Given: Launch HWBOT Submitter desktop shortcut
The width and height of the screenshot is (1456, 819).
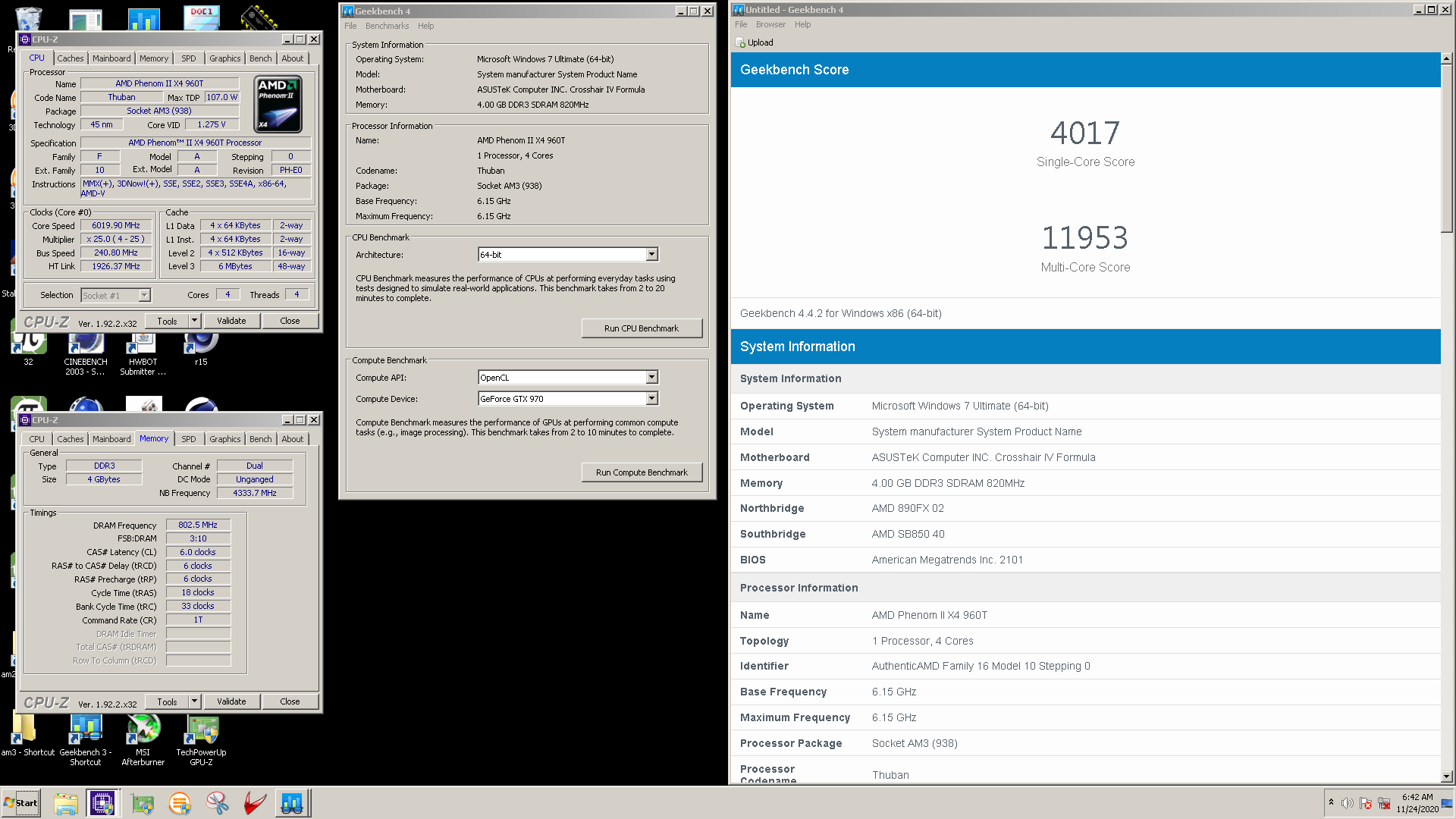Looking at the screenshot, I should (143, 354).
